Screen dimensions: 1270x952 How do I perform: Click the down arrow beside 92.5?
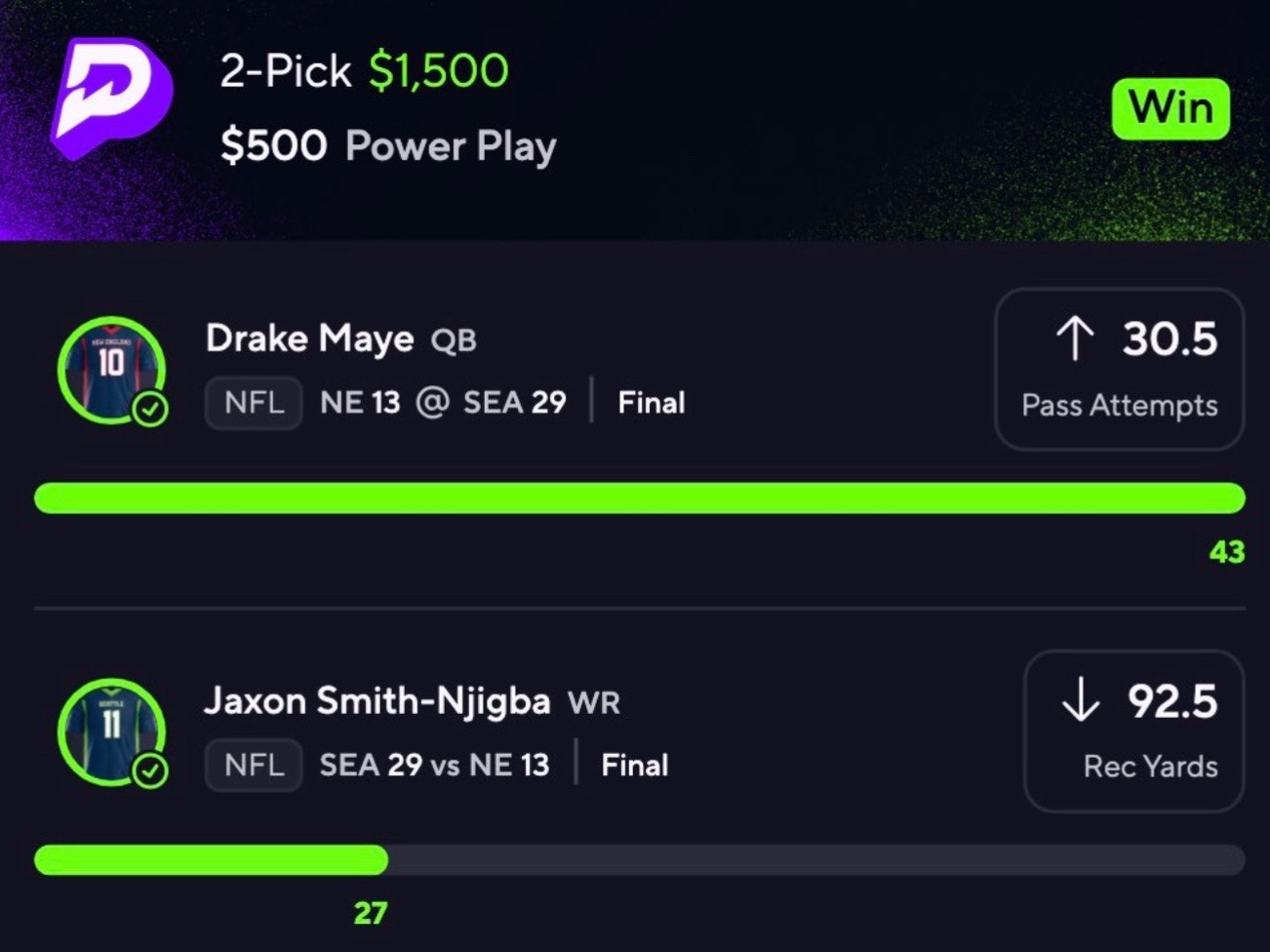pyautogui.click(x=1081, y=701)
